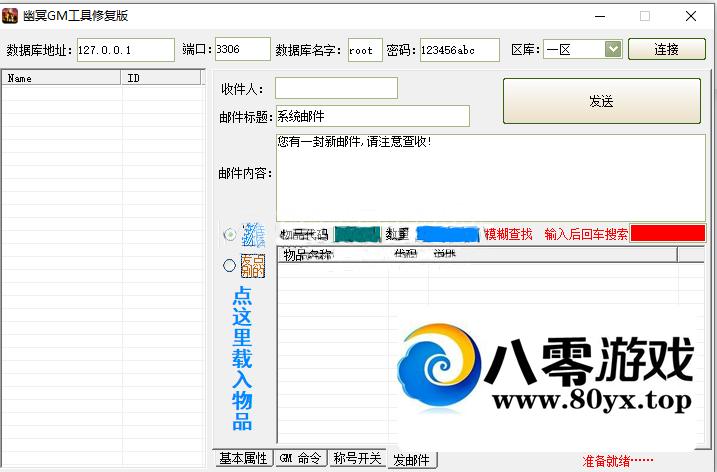Switch to the 基本属性 tab
This screenshot has height=472, width=717.
243,458
